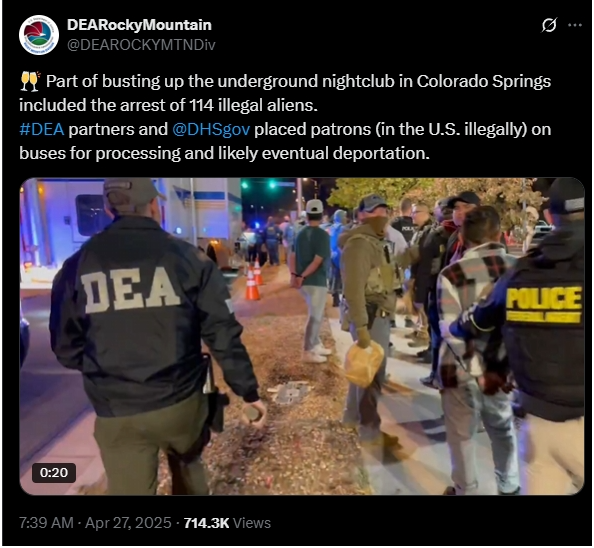The image size is (594, 548).
Task: Click the 0:20 video duration badge
Action: click(54, 473)
